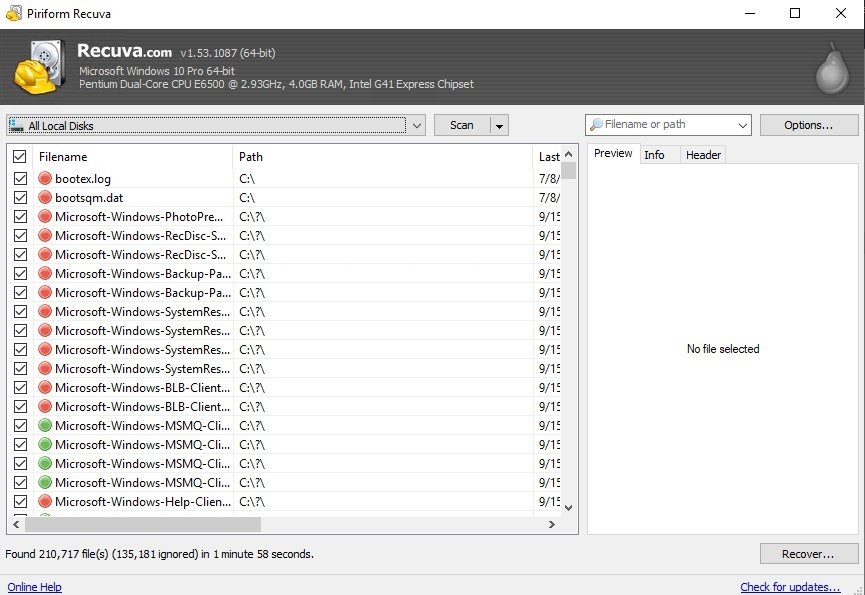Expand the Filename or path filter dropdown
Viewport: 865px width, 595px height.
point(743,125)
